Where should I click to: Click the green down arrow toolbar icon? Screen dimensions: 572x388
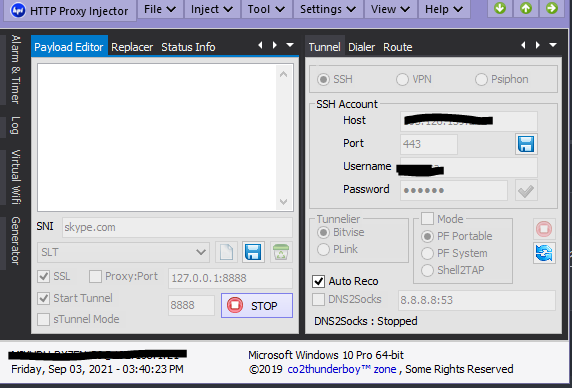pyautogui.click(x=500, y=8)
